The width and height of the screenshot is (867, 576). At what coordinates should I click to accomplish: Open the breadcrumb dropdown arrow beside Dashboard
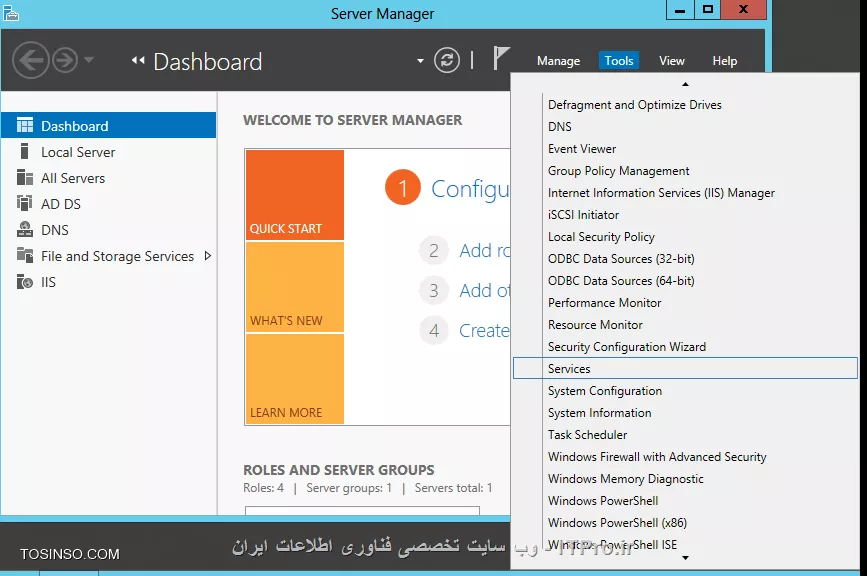click(420, 61)
